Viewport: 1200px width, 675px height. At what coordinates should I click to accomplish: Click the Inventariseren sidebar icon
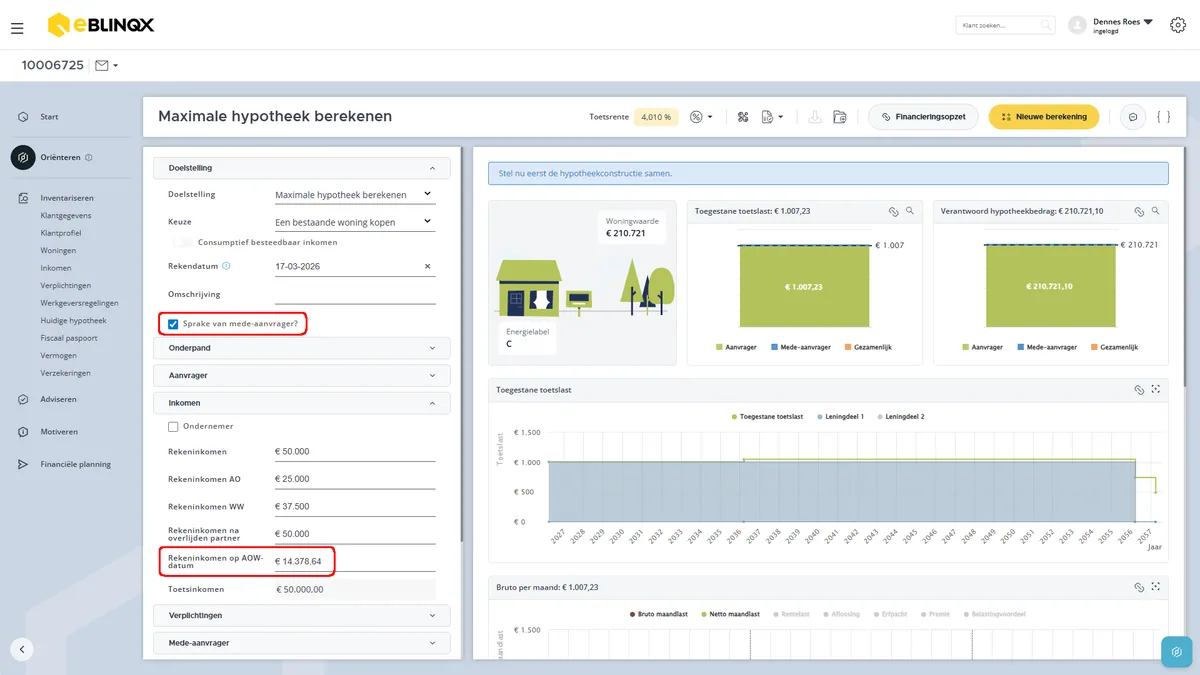coord(23,198)
